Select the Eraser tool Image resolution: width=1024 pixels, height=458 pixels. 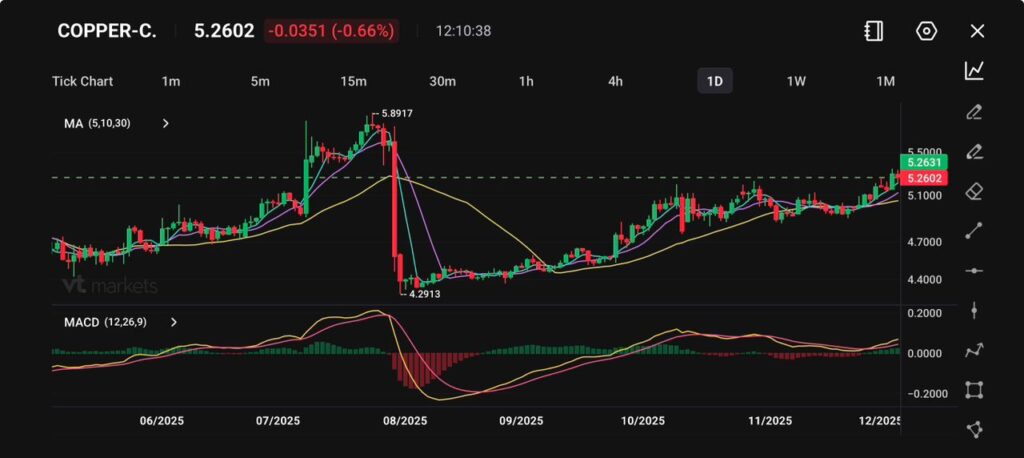pos(974,190)
